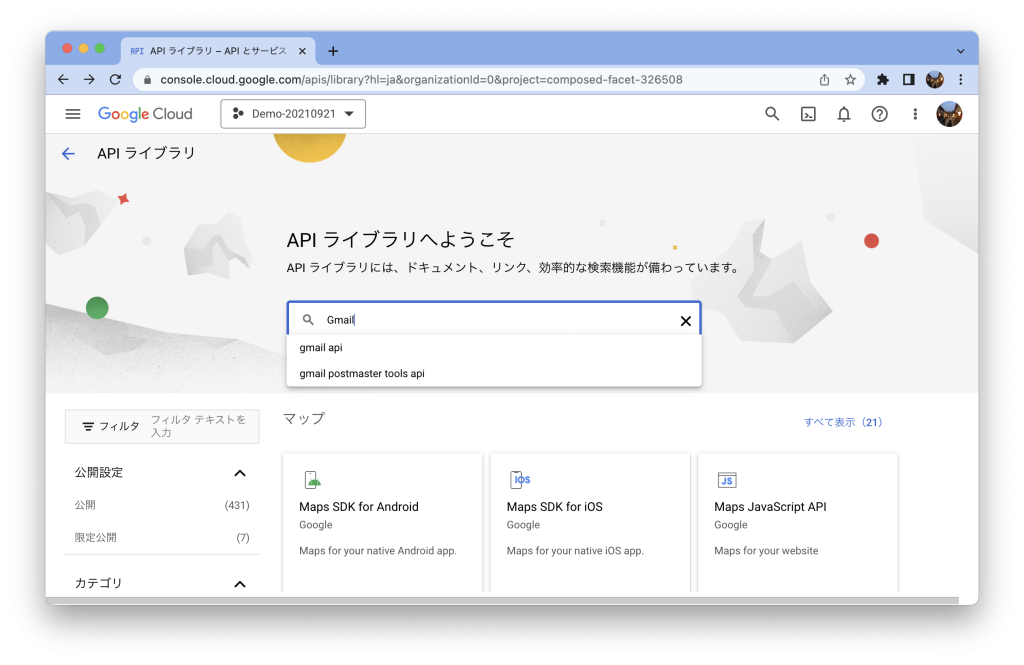Click the lock icon in address bar
The width and height of the screenshot is (1024, 665).
tap(147, 80)
